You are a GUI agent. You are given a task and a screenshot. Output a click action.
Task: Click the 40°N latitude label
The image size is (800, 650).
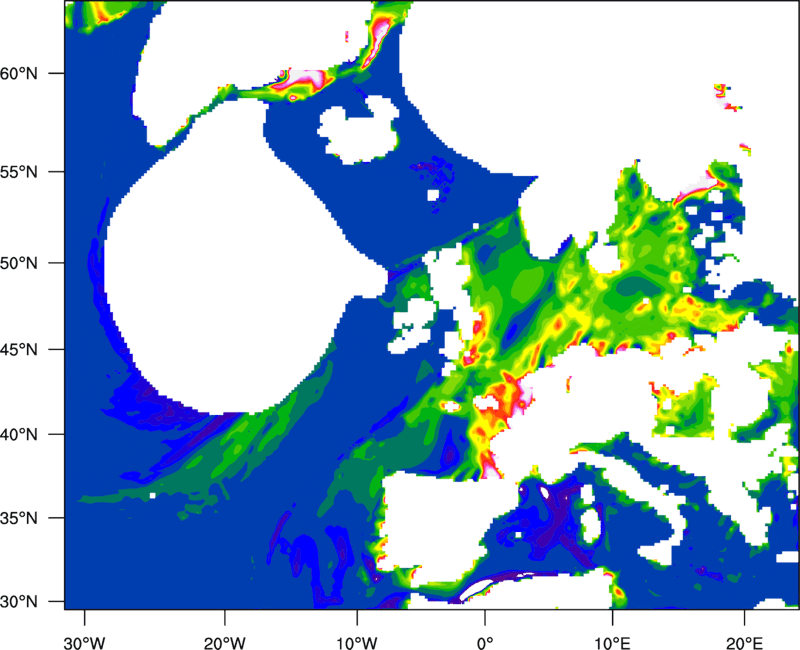pos(19,435)
